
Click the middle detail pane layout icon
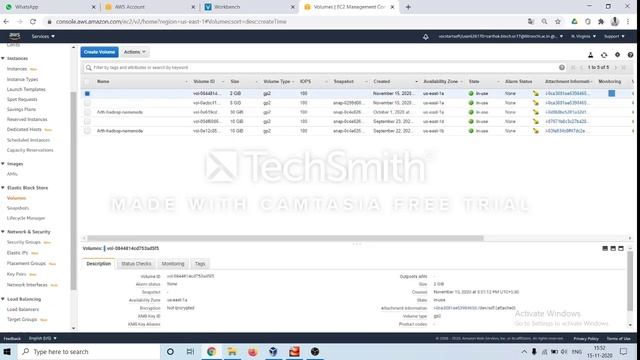tap(613, 248)
